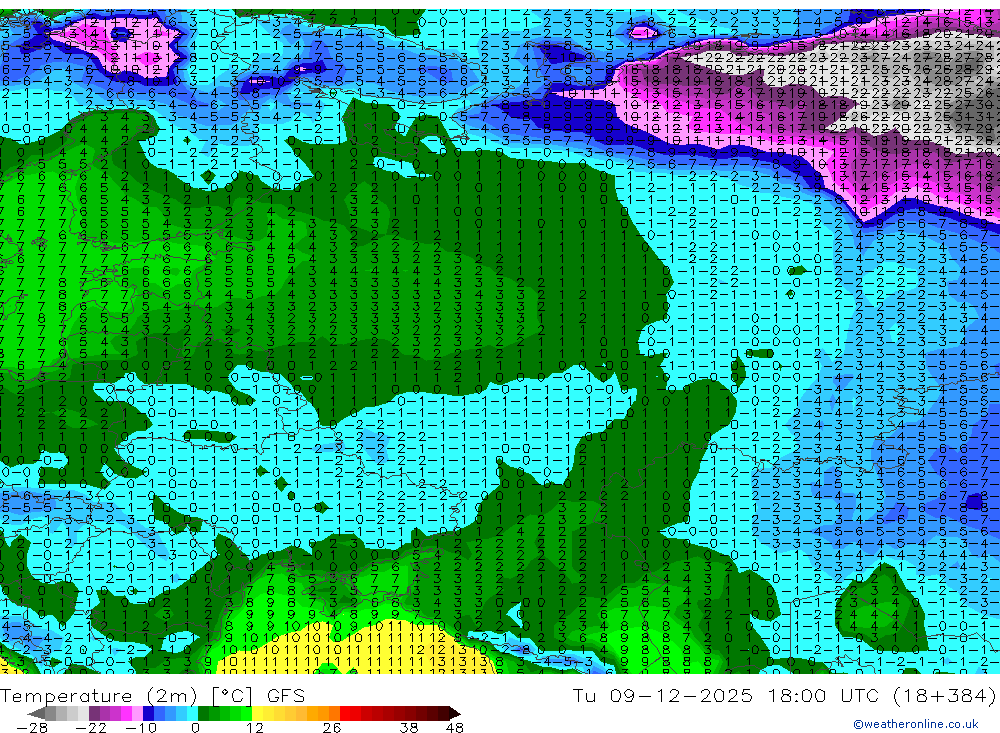Click the dark maroon right arrow of the scale
The height and width of the screenshot is (733, 1000).
click(x=455, y=713)
